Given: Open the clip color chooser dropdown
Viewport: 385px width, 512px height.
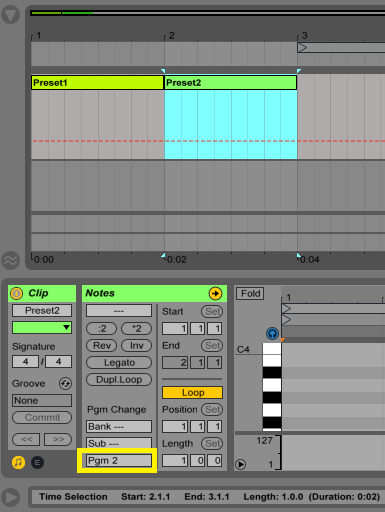Looking at the screenshot, I should pos(42,327).
